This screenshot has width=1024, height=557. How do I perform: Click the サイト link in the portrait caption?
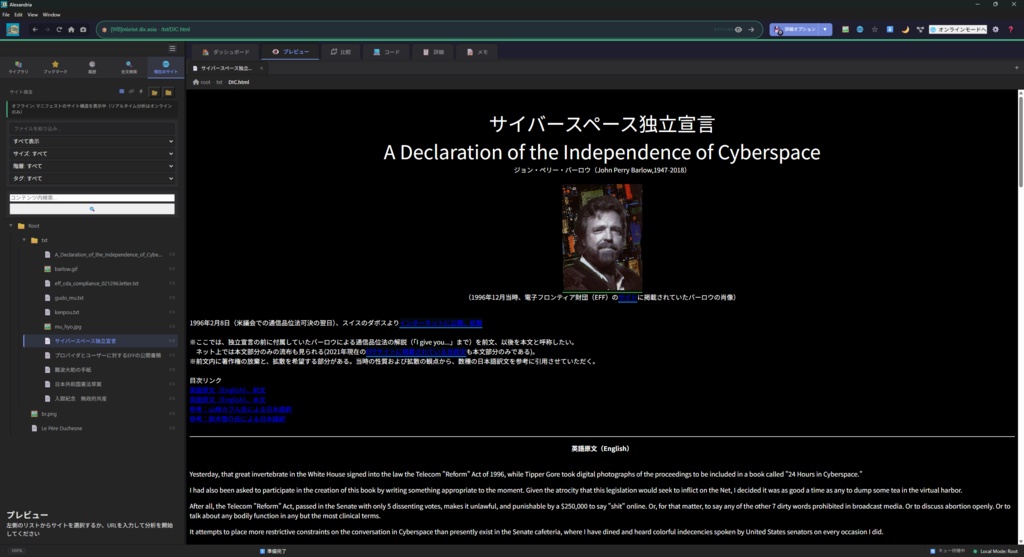(x=627, y=297)
